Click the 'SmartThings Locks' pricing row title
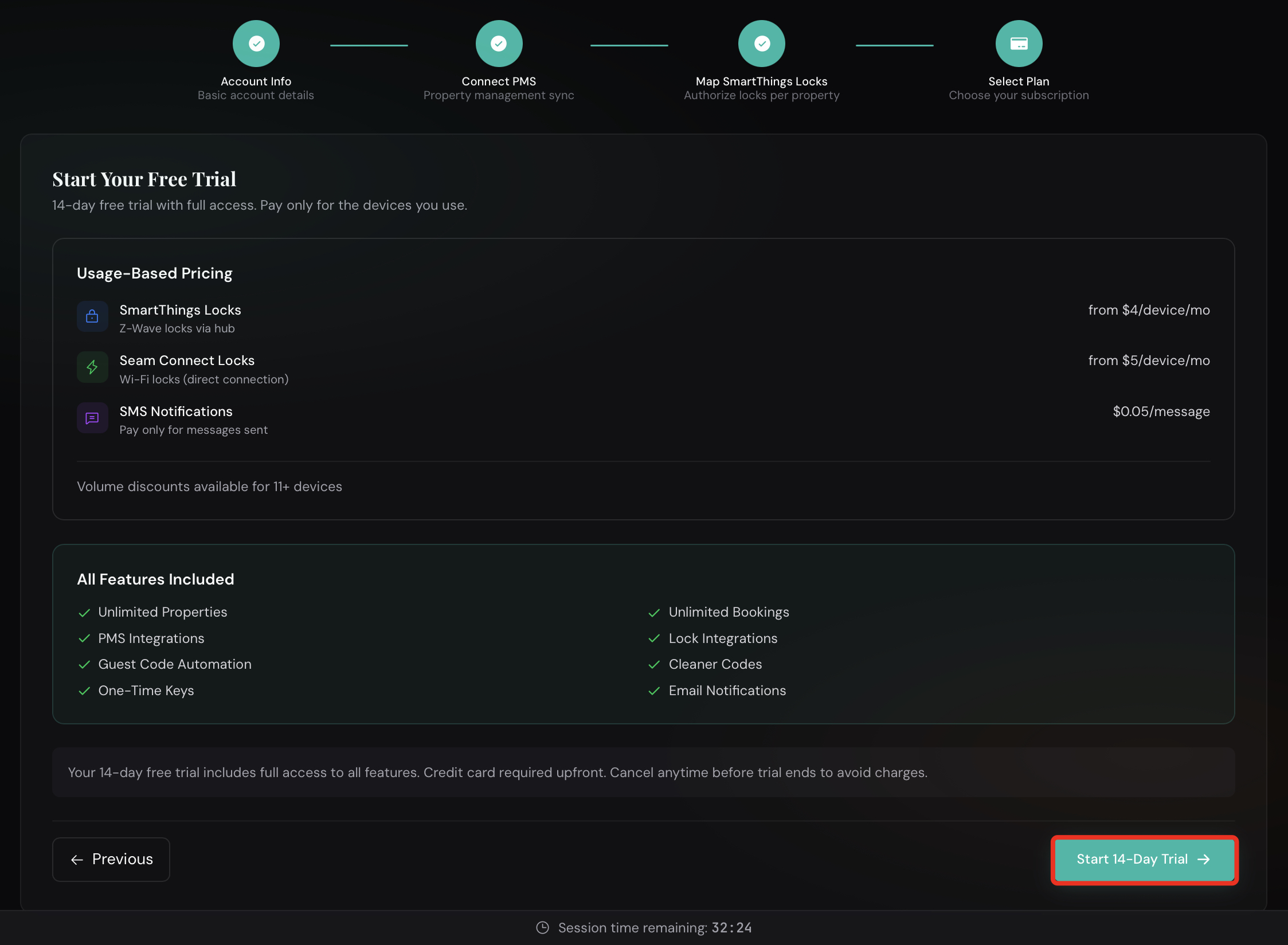The width and height of the screenshot is (1288, 945). coord(180,310)
